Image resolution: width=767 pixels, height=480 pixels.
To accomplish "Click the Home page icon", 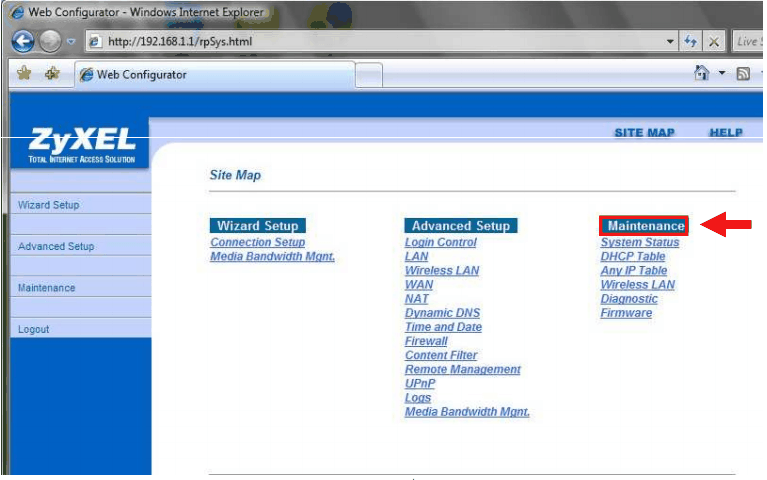I will pos(702,74).
